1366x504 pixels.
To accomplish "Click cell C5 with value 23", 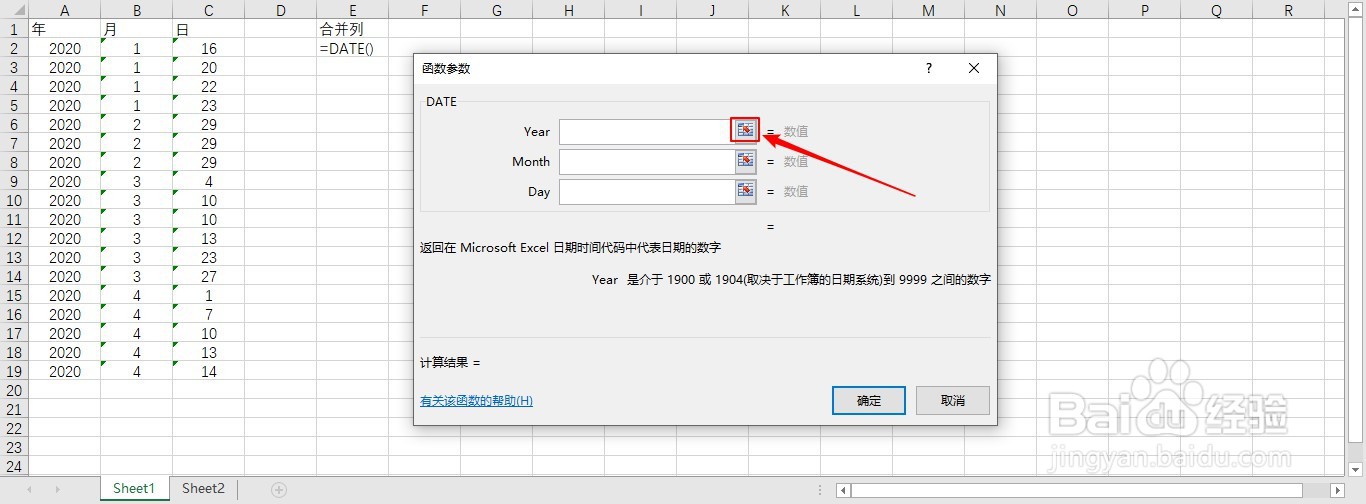I will click(x=208, y=105).
